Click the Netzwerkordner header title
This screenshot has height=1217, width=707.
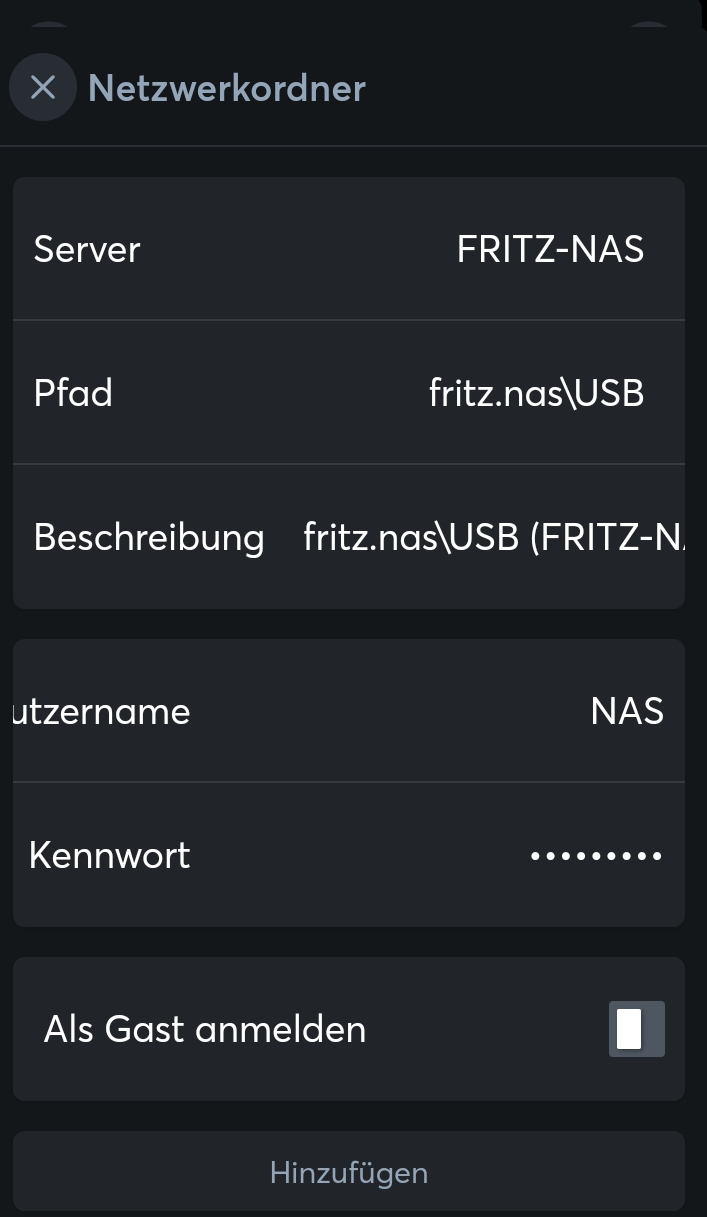click(227, 88)
